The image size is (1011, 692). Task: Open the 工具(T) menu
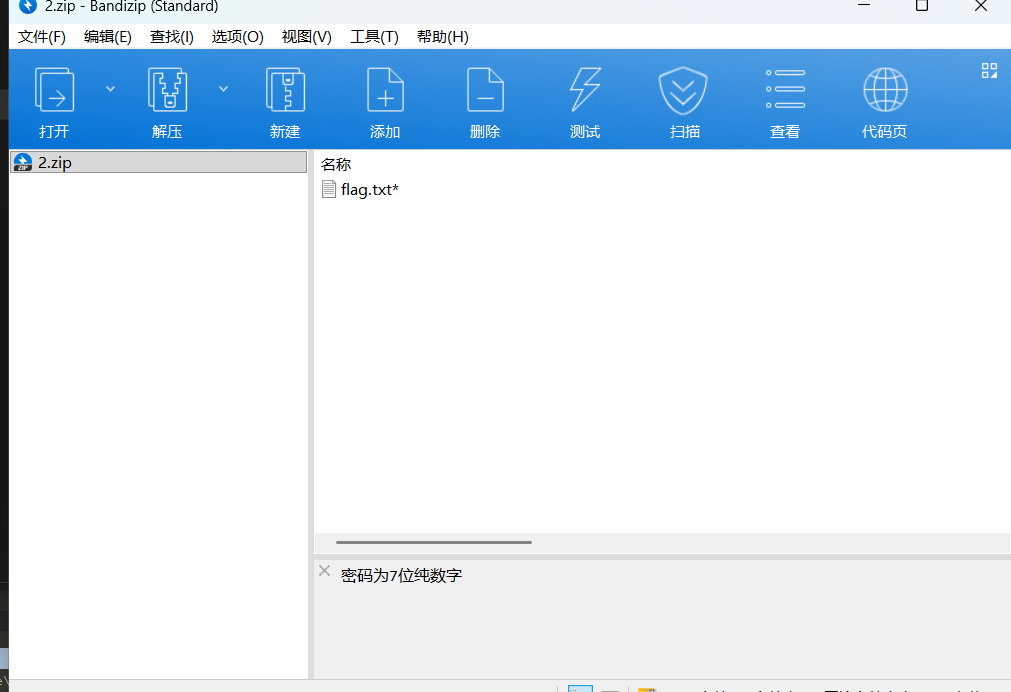[374, 37]
